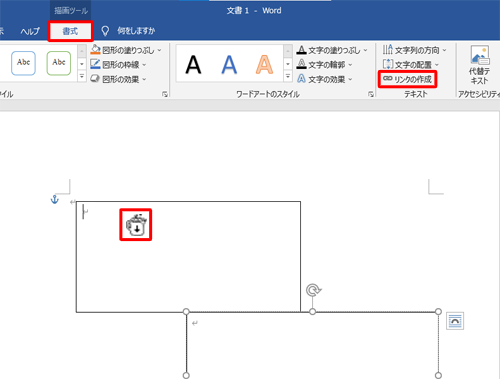
Task: Click the 代替テキスト alt text button
Action: [480, 65]
